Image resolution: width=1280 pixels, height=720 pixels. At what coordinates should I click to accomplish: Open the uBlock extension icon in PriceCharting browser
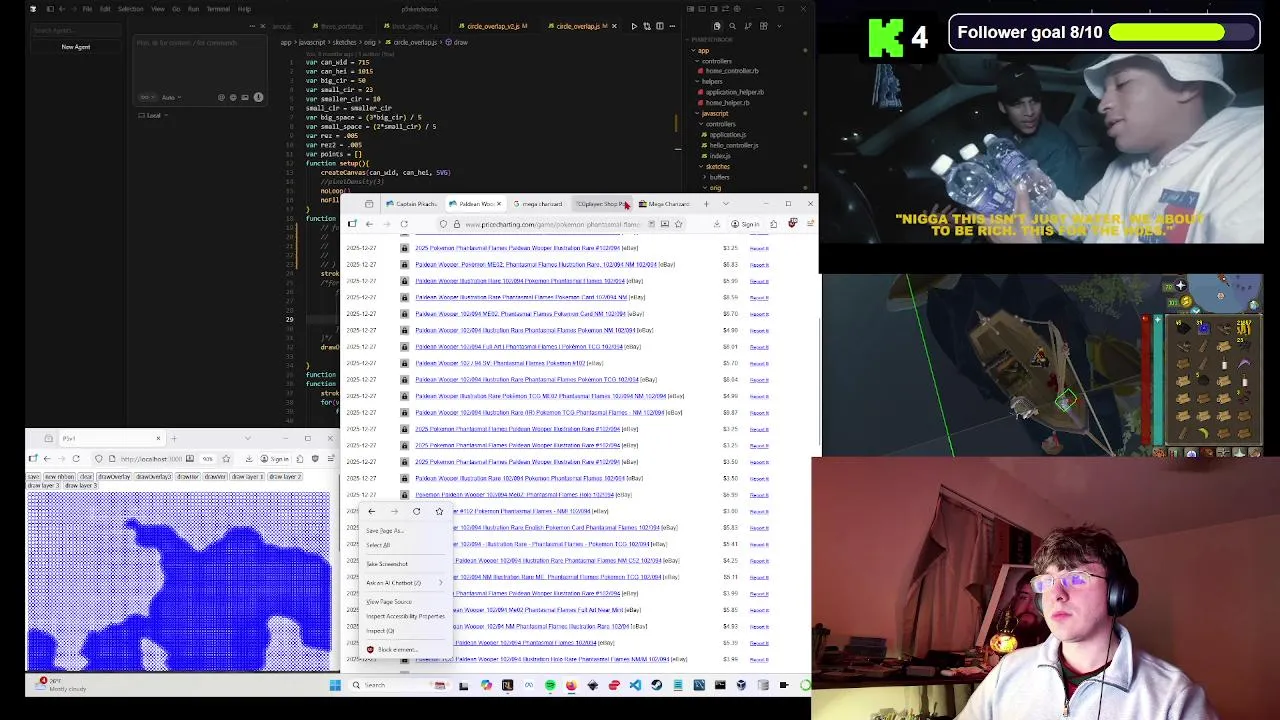pyautogui.click(x=793, y=223)
